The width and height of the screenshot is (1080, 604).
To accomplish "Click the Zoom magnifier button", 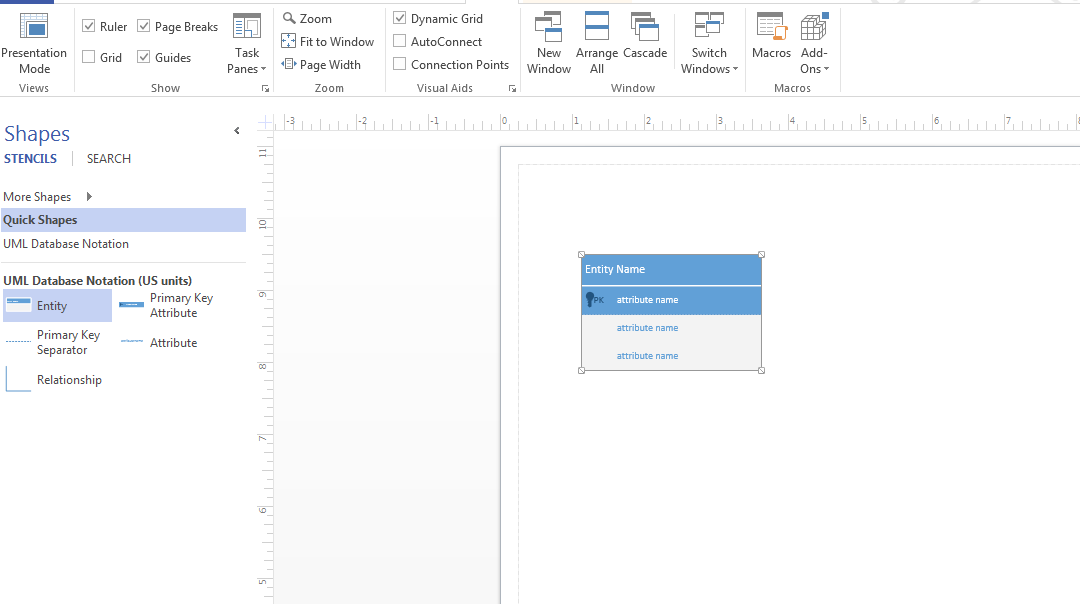I will point(307,19).
